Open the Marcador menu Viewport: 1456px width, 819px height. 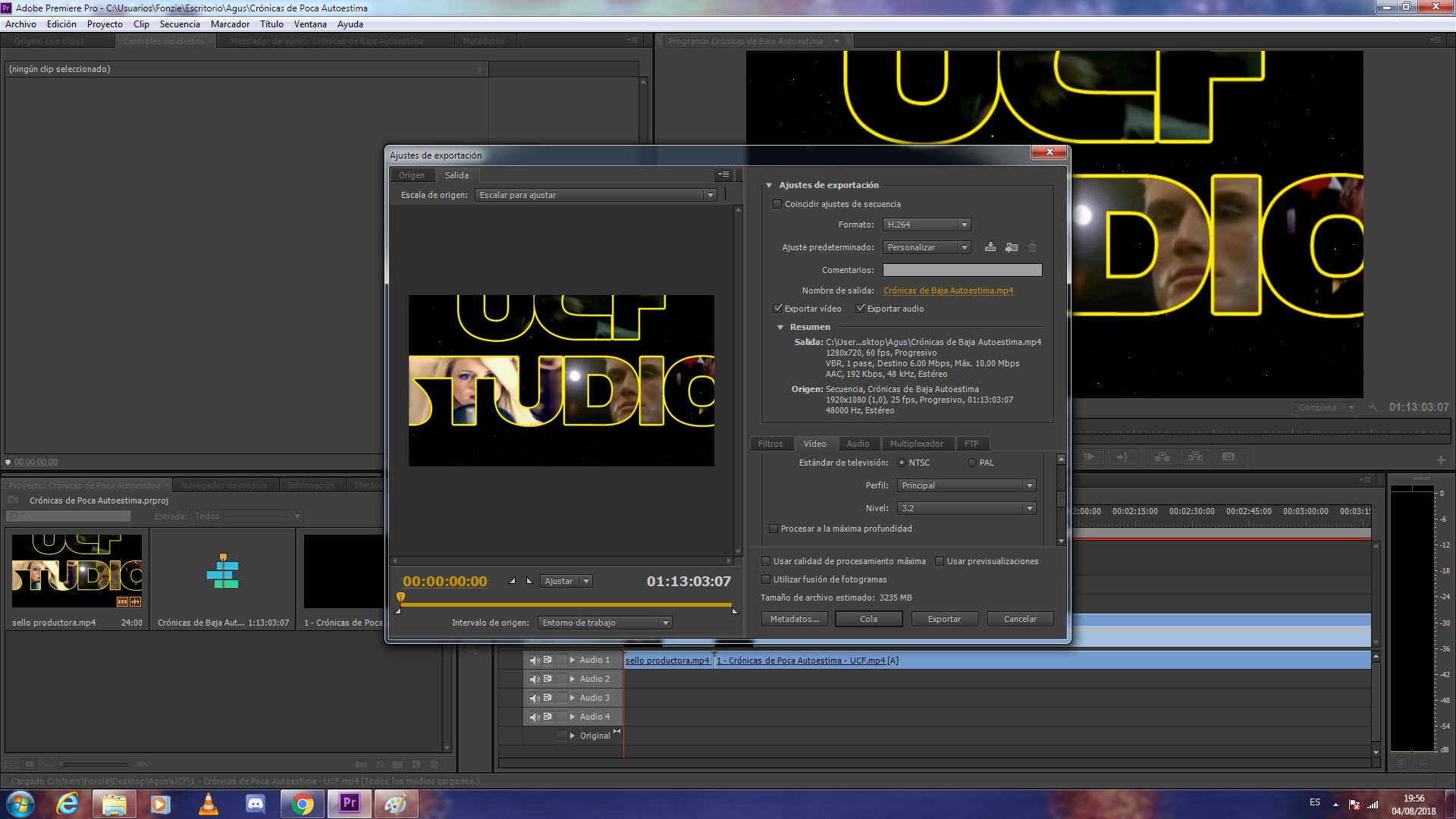coord(230,24)
